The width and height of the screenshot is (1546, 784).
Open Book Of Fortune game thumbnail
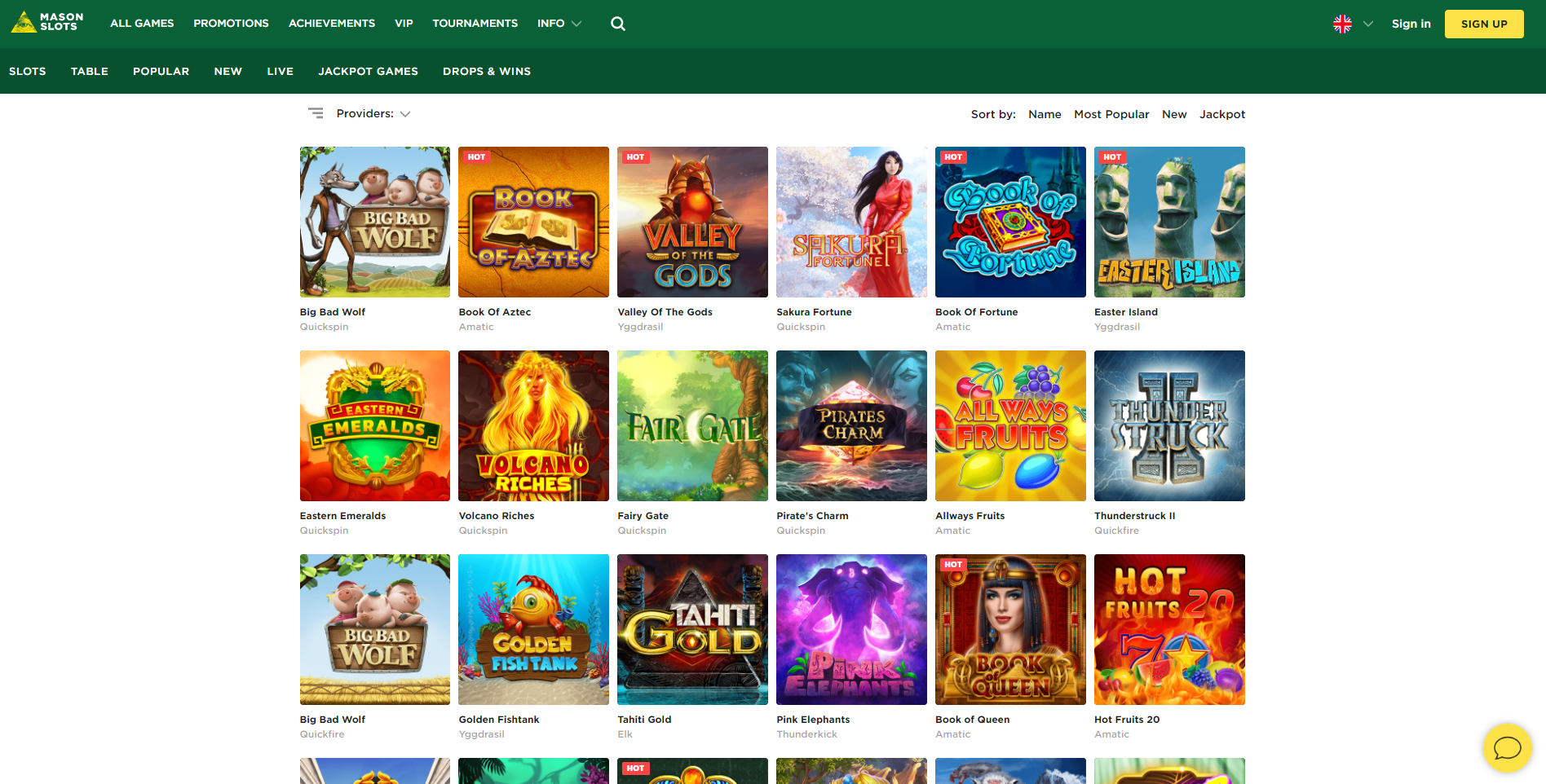click(x=1011, y=222)
